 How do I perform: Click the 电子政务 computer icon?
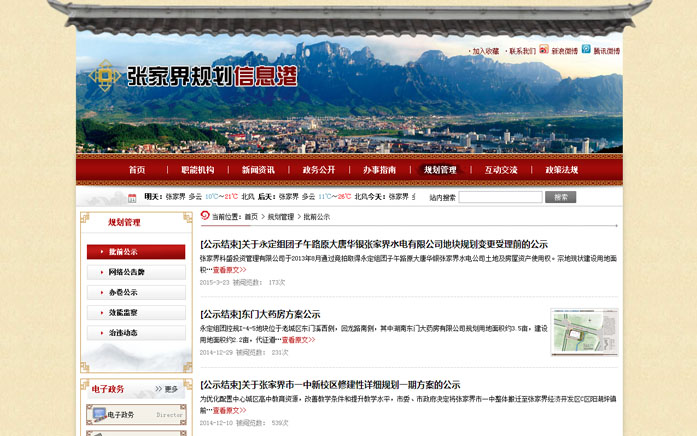[99, 415]
